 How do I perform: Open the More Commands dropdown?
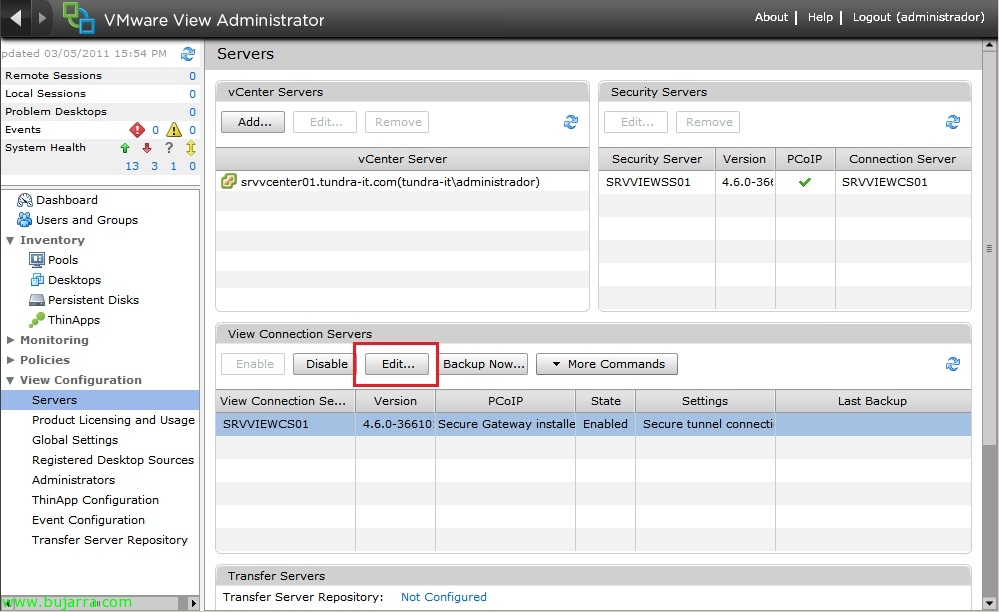[x=607, y=364]
